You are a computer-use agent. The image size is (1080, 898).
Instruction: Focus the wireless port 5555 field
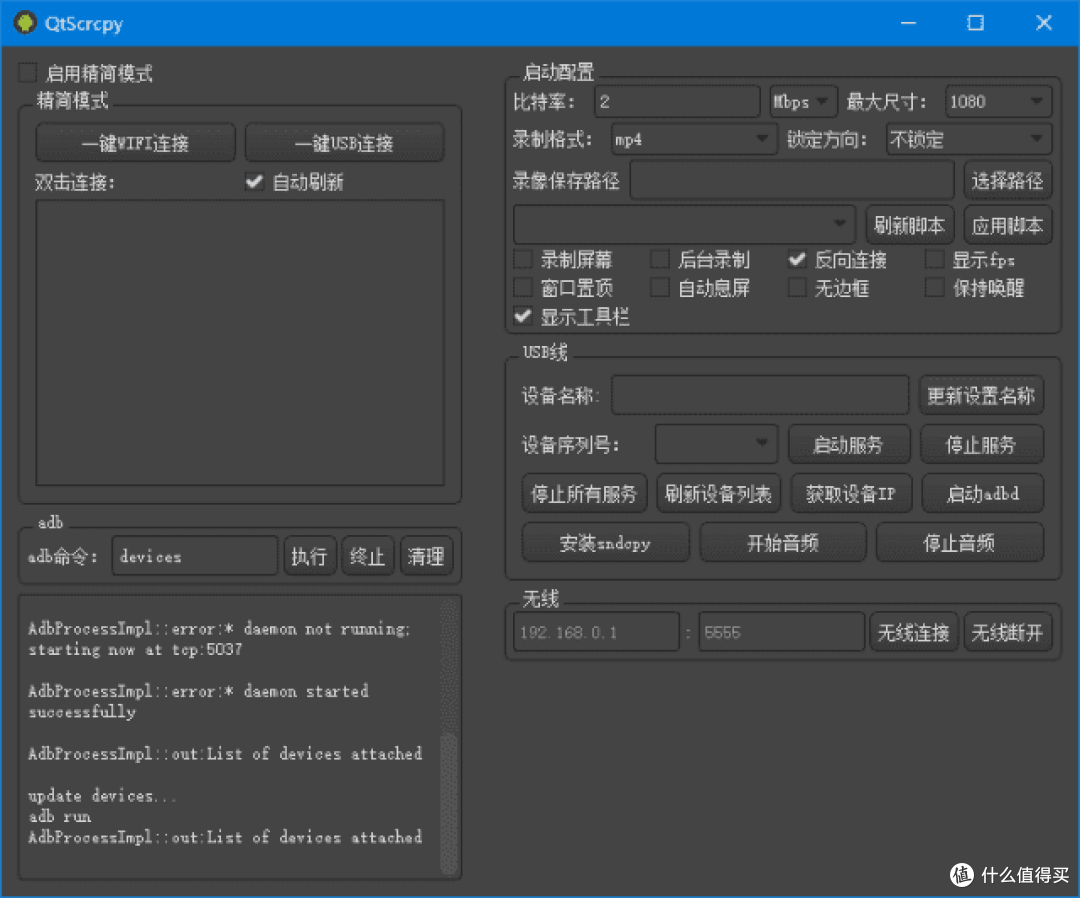pos(782,631)
